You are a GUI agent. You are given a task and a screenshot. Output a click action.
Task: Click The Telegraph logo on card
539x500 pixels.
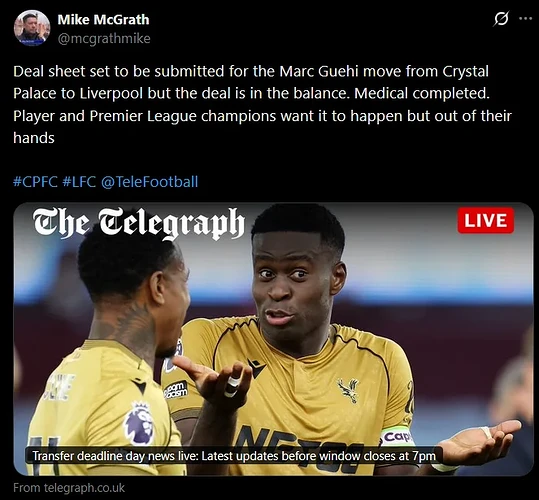[139, 223]
